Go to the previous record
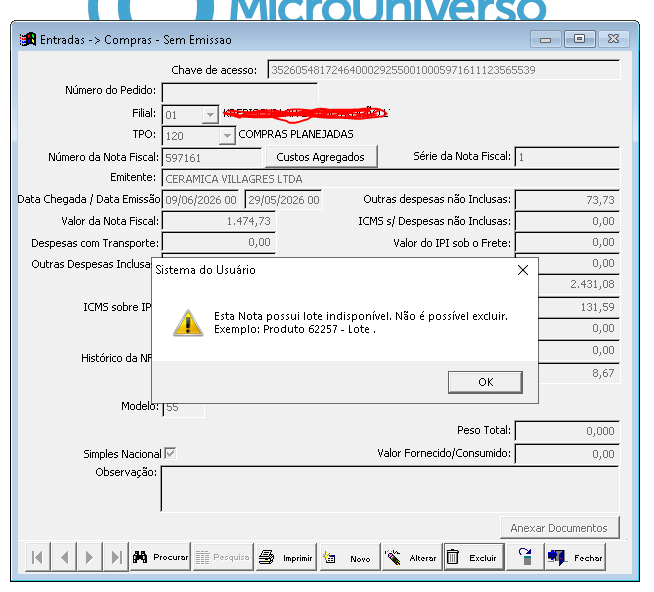Image resolution: width=654 pixels, height=592 pixels. pyautogui.click(x=64, y=557)
